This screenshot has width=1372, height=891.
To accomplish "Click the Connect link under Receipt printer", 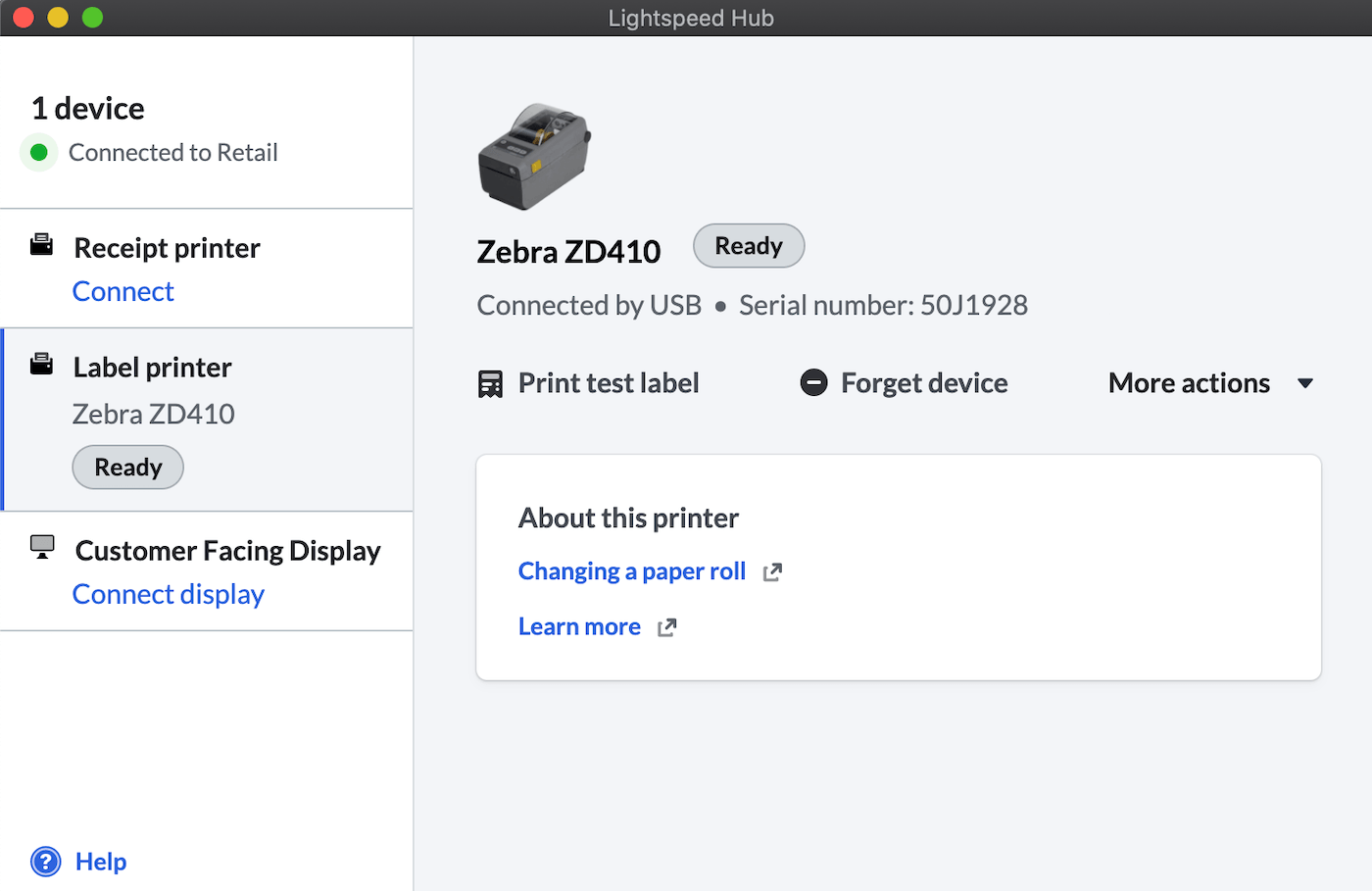I will click(123, 292).
